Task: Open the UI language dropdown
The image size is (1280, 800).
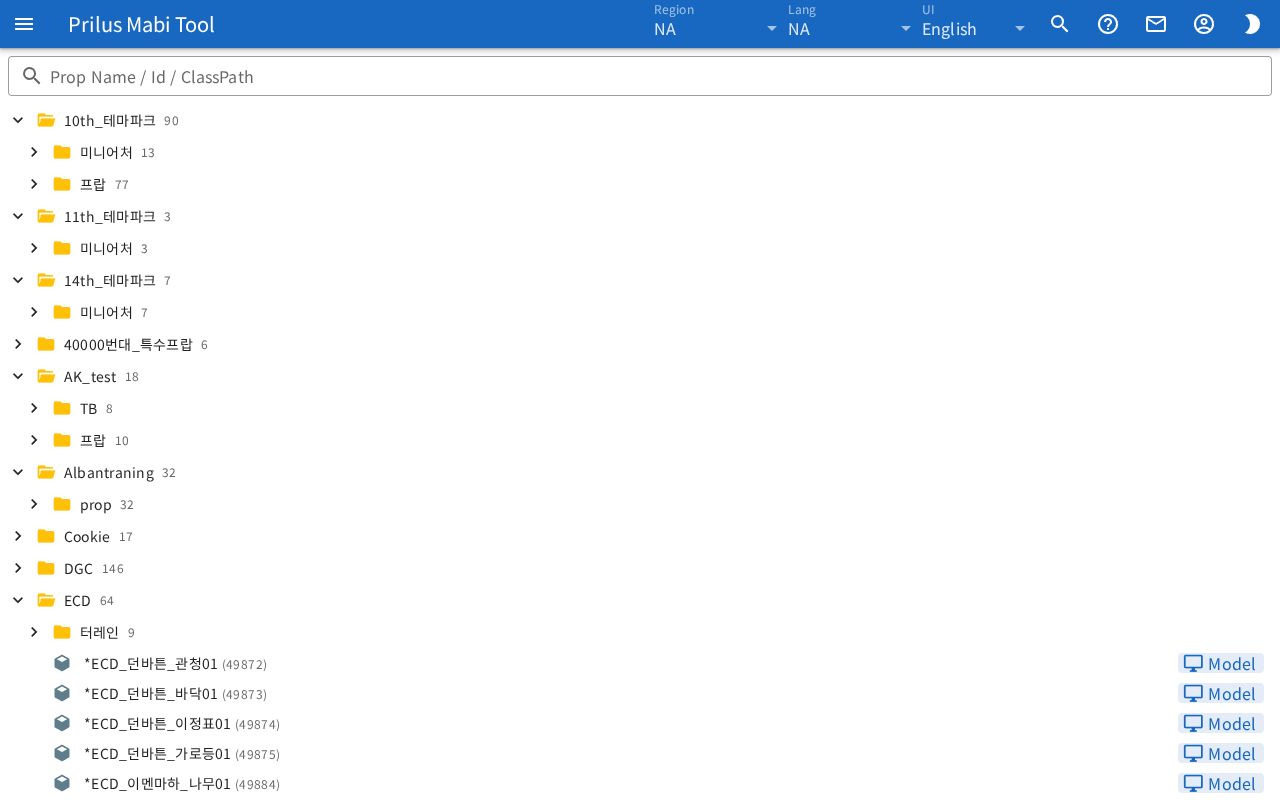Action: (x=975, y=24)
